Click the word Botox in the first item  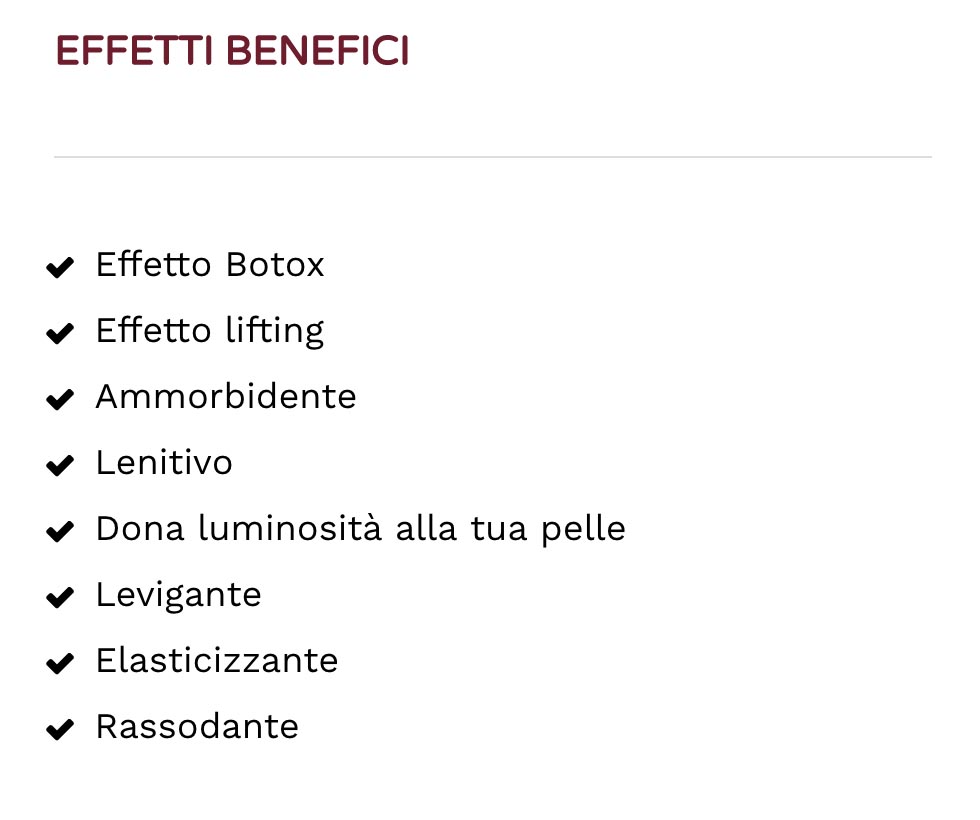pyautogui.click(x=275, y=264)
